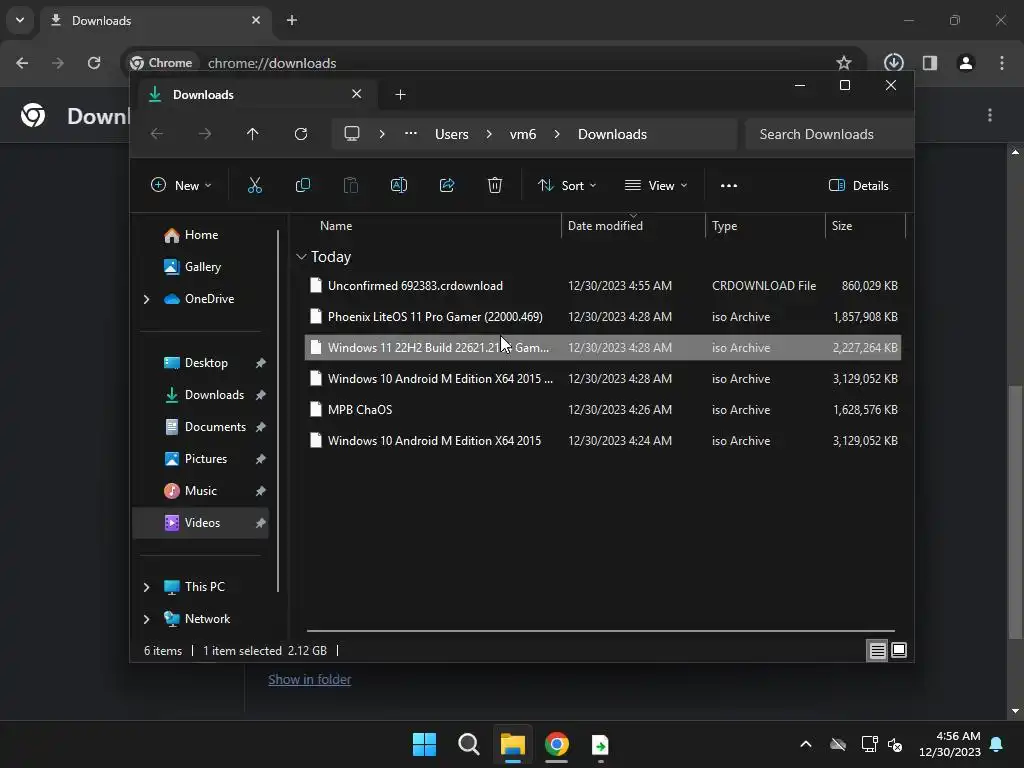
Task: Click the PC icon in the address bar
Action: pos(352,134)
